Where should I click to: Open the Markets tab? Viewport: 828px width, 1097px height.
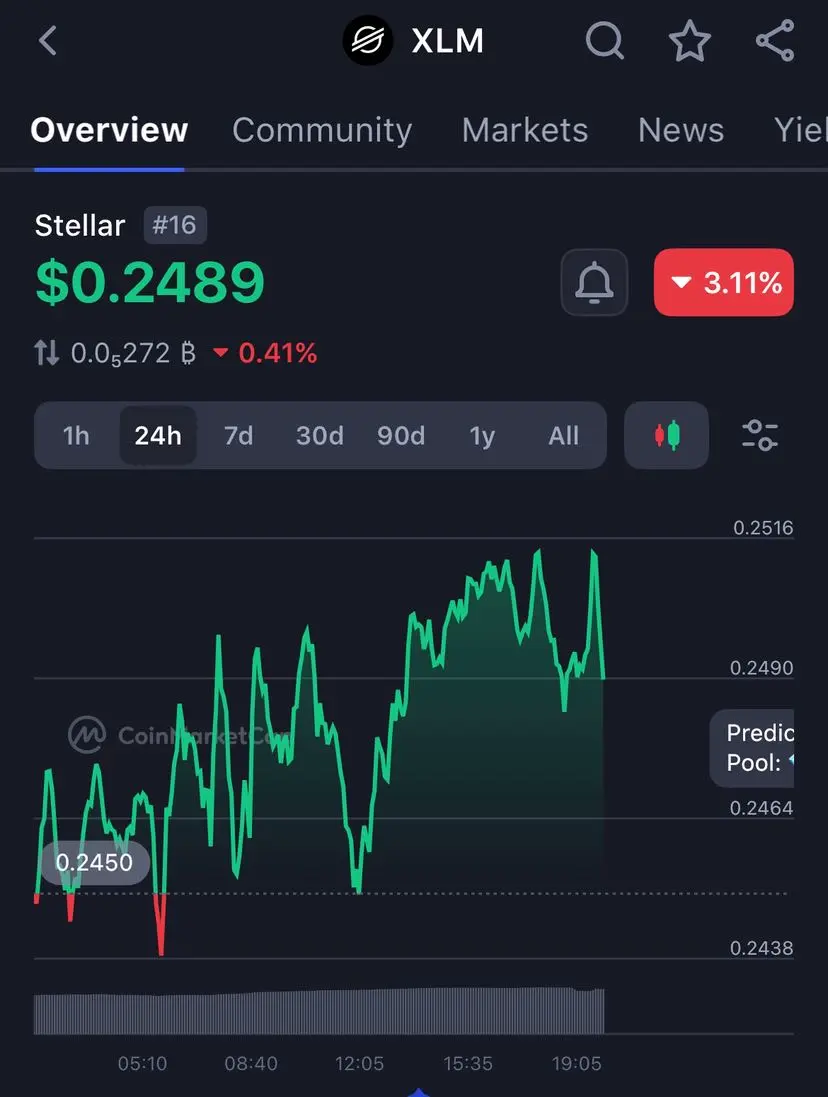point(524,130)
